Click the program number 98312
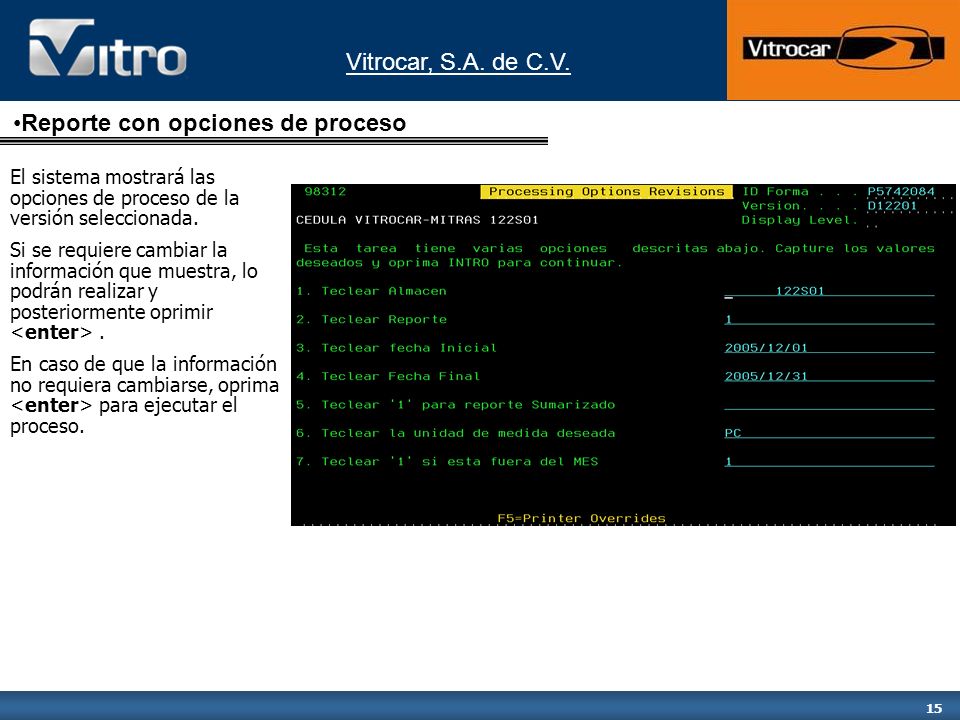The width and height of the screenshot is (960, 720). tap(325, 192)
